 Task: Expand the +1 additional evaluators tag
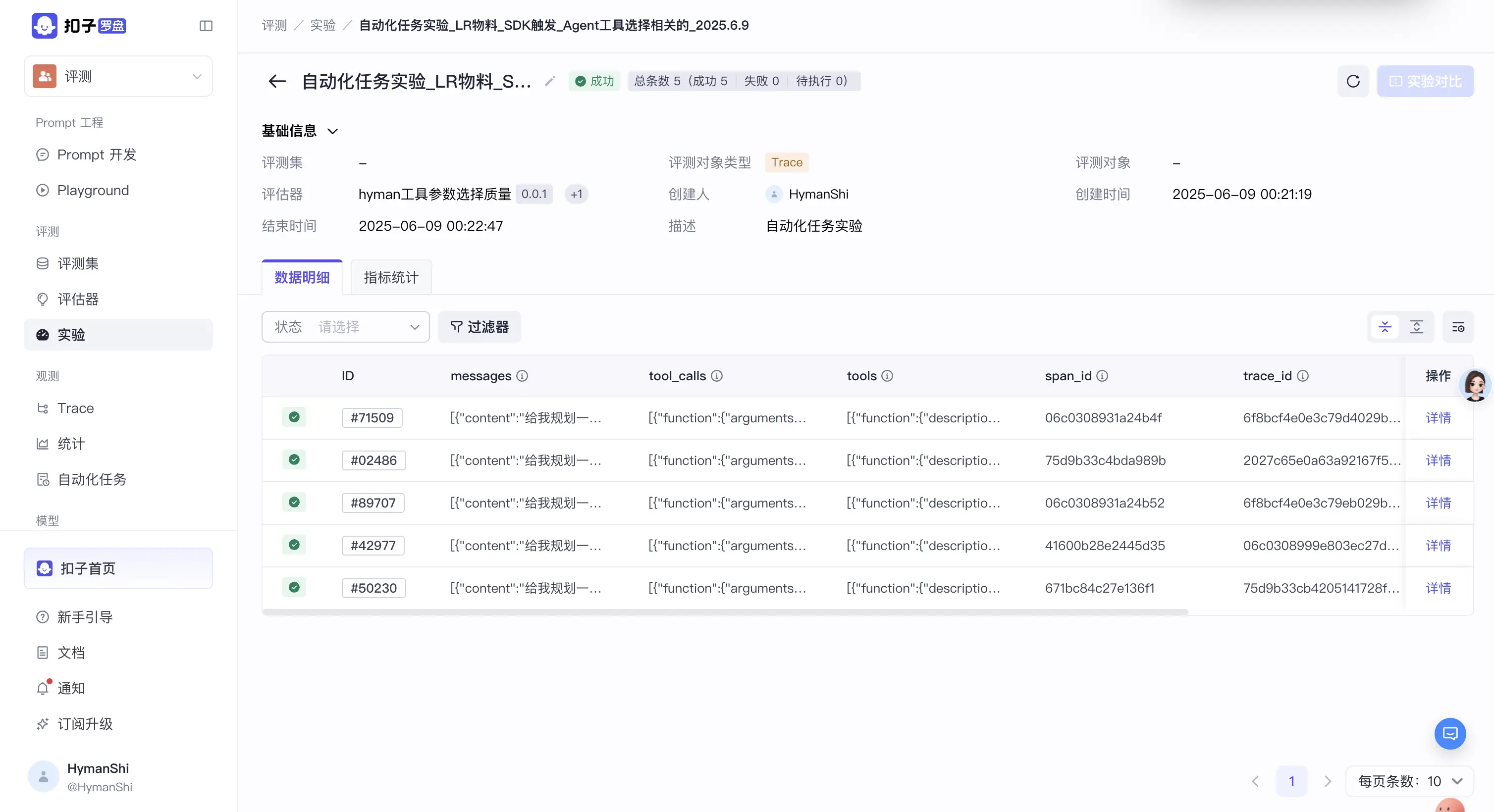tap(577, 194)
